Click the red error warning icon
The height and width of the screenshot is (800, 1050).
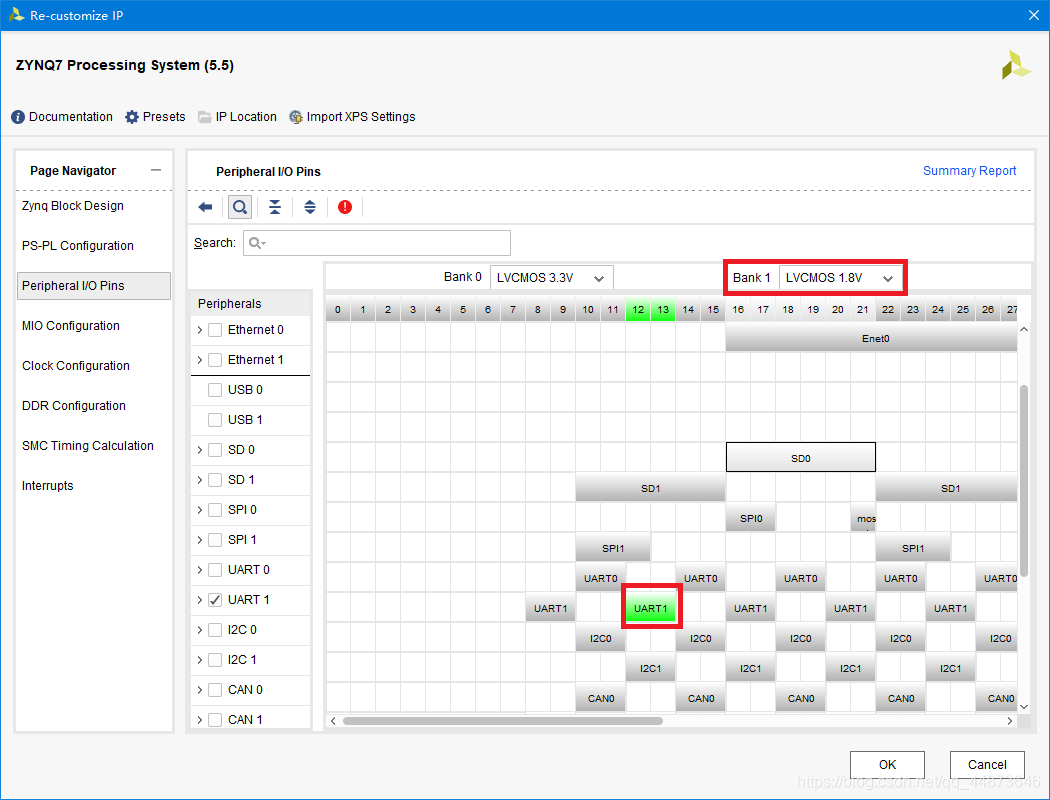345,207
